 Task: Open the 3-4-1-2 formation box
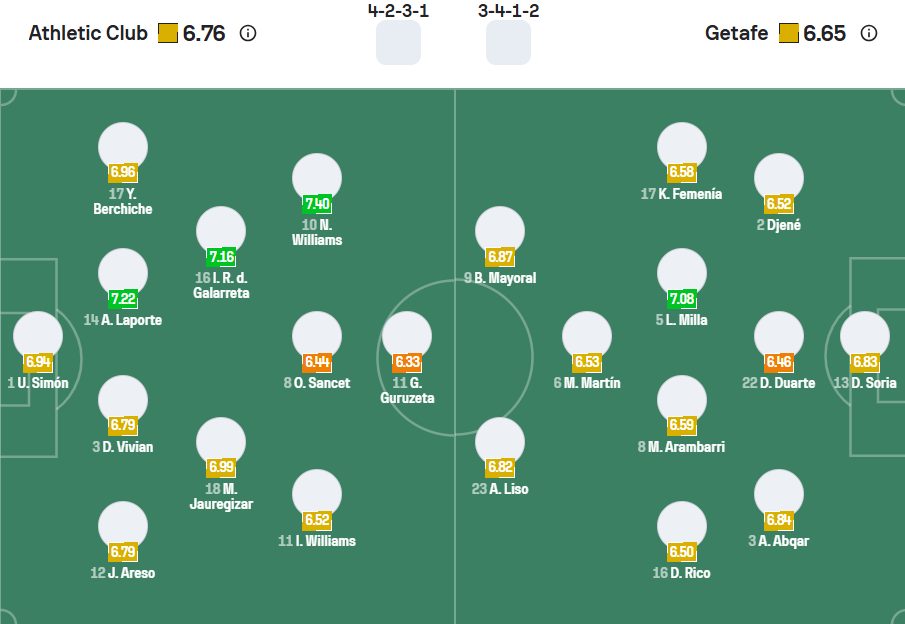pos(508,43)
